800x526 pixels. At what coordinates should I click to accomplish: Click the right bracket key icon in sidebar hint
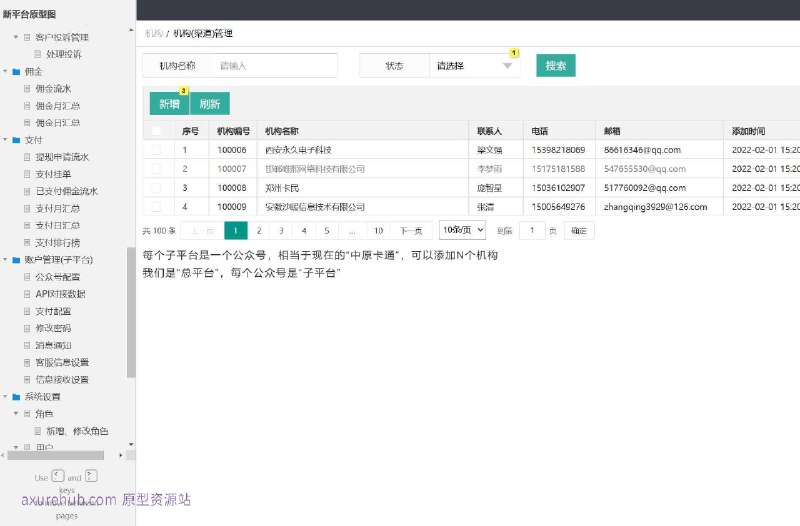(x=91, y=476)
